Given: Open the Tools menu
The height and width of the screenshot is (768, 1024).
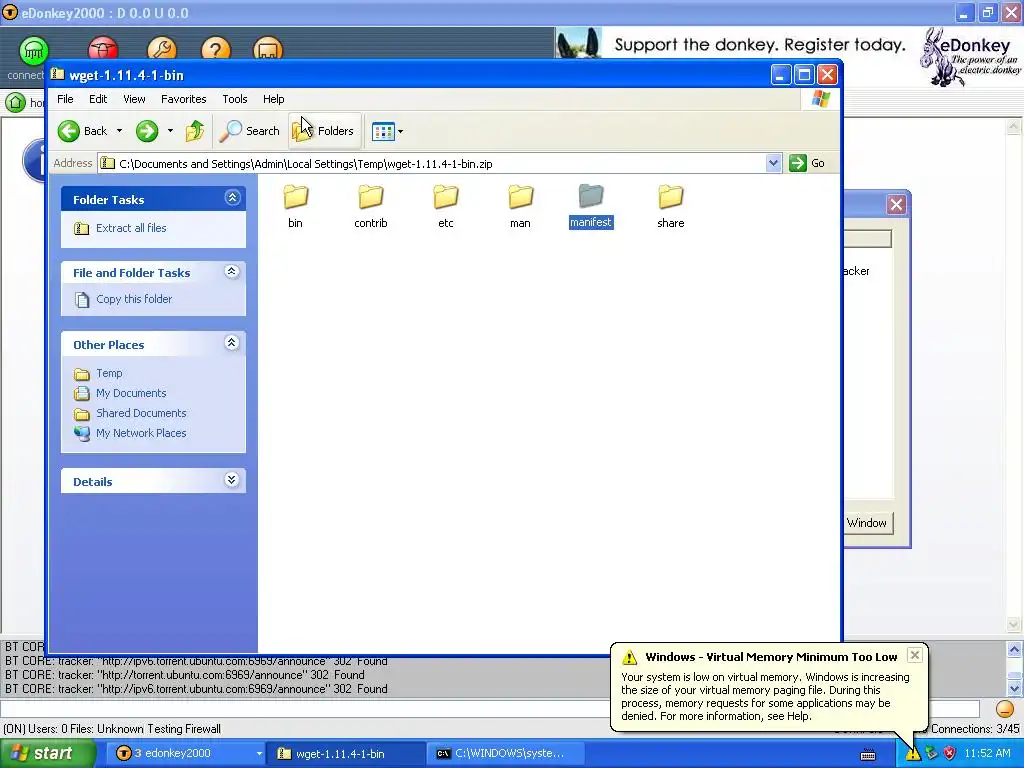Looking at the screenshot, I should 234,99.
